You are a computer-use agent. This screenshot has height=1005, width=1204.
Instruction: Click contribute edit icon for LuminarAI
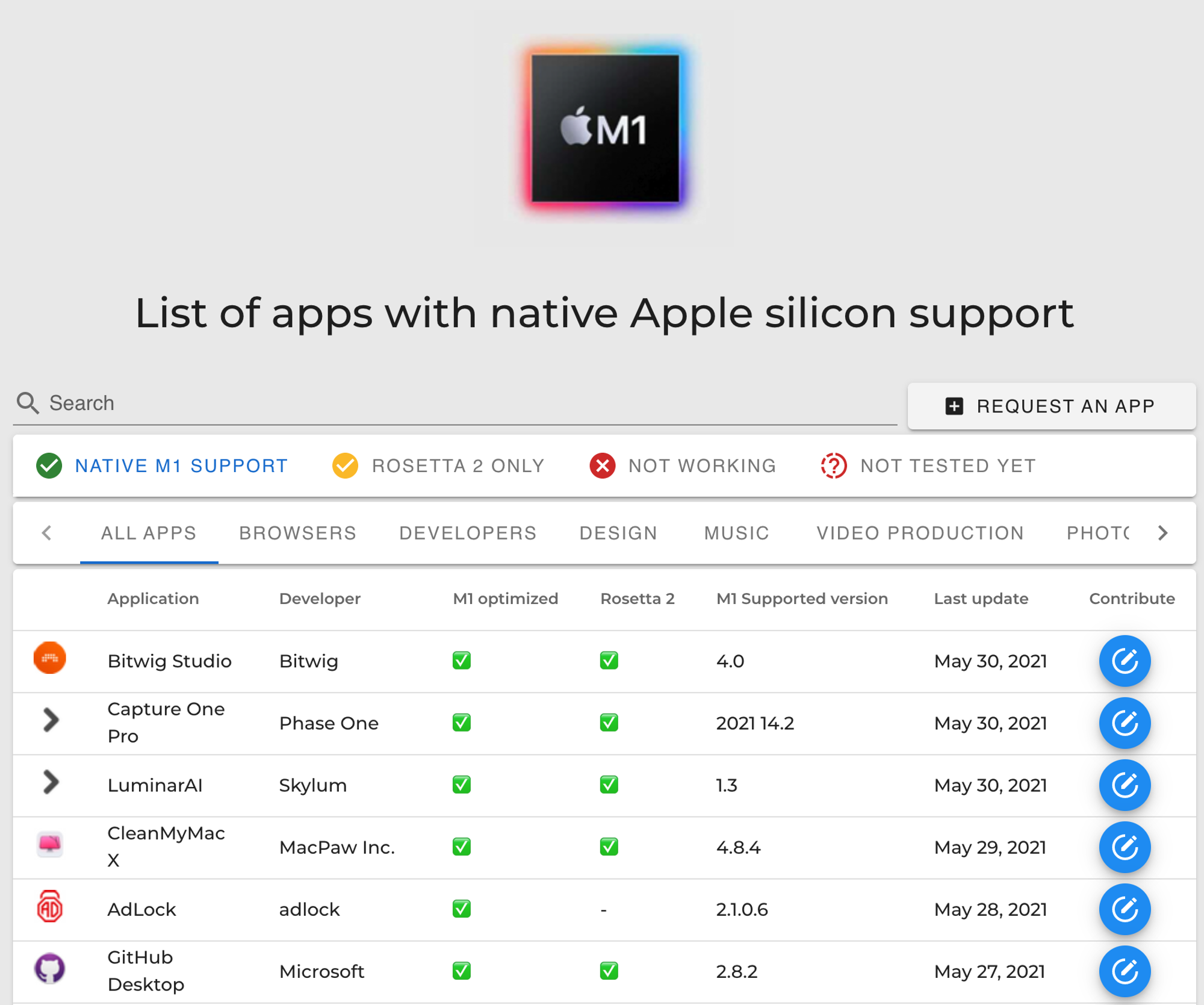coord(1124,785)
